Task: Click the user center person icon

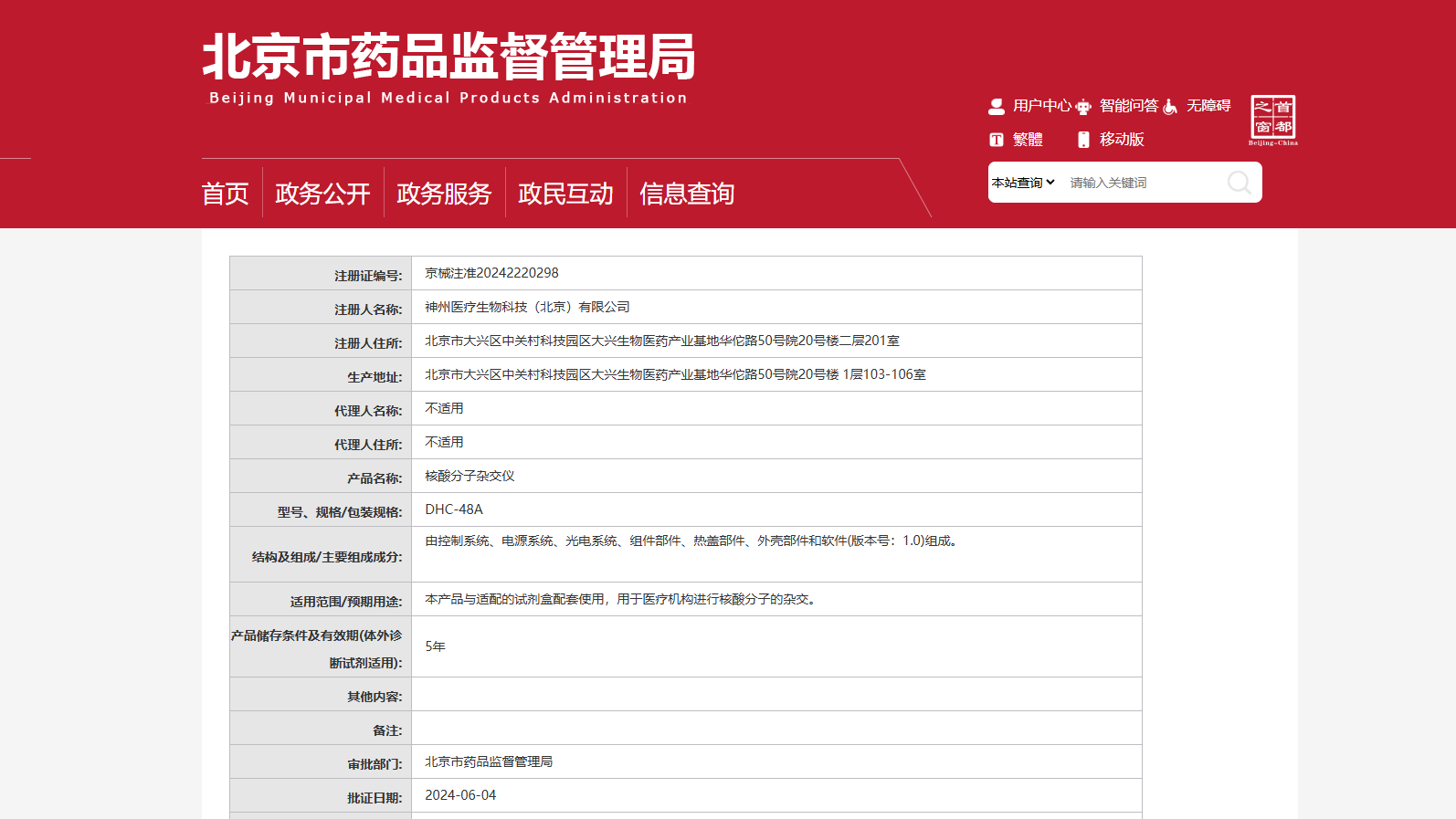Action: click(x=997, y=107)
